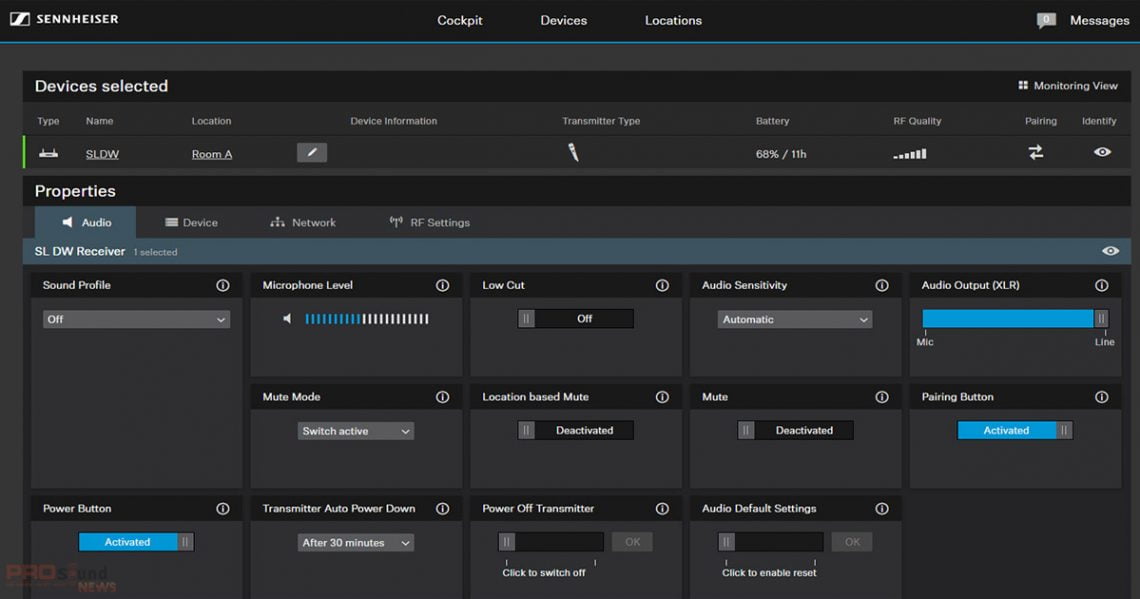Disable the Pairing Button toggle
Screen dimensions: 1140x599
1014,431
